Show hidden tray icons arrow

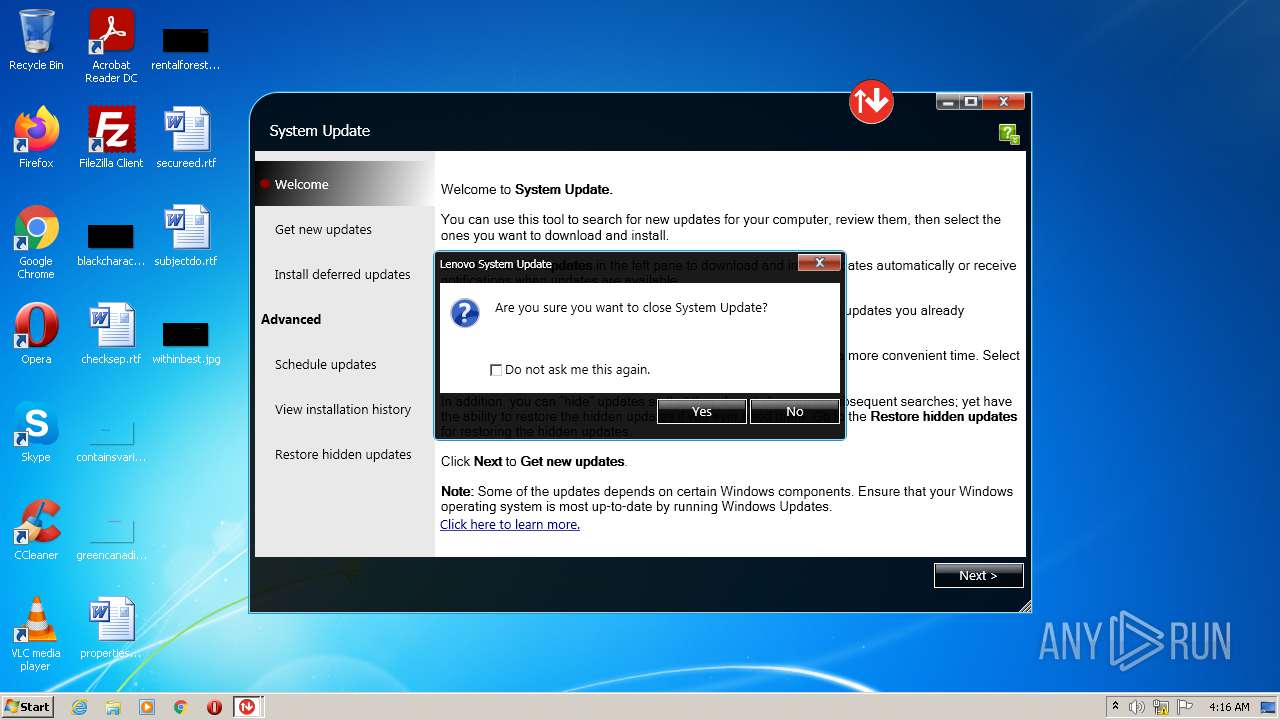(x=1115, y=706)
